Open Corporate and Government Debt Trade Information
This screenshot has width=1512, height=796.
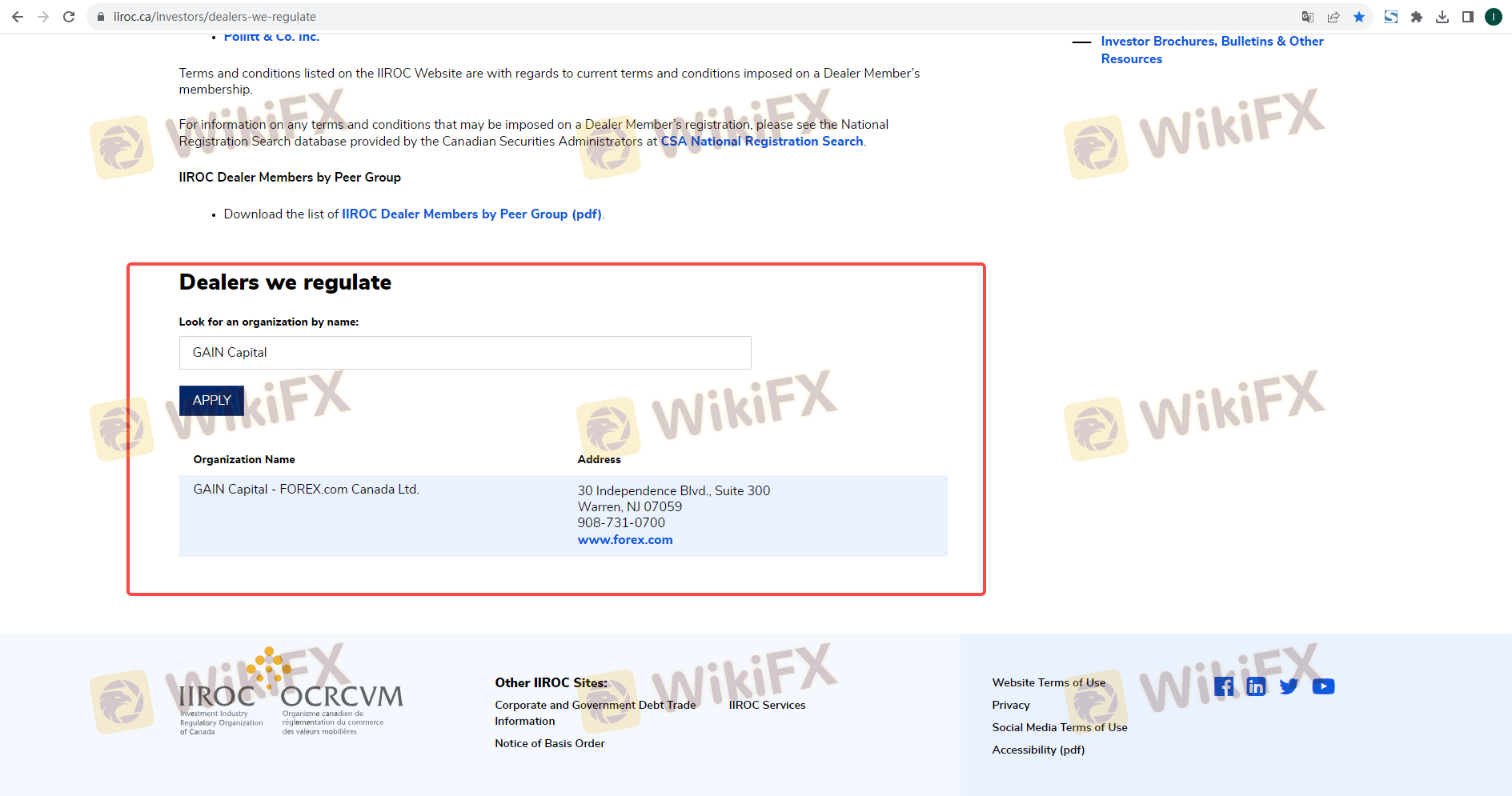(x=596, y=713)
